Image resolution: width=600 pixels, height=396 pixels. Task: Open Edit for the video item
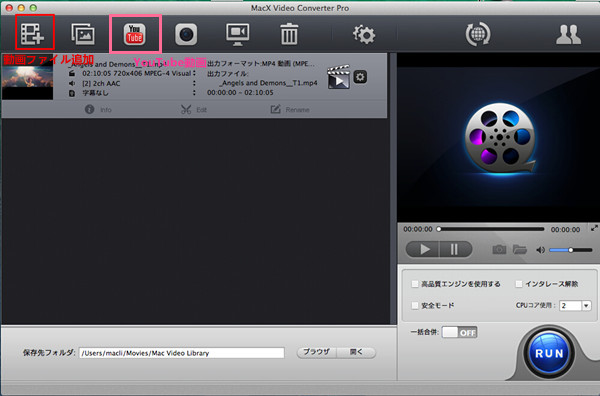pyautogui.click(x=194, y=110)
